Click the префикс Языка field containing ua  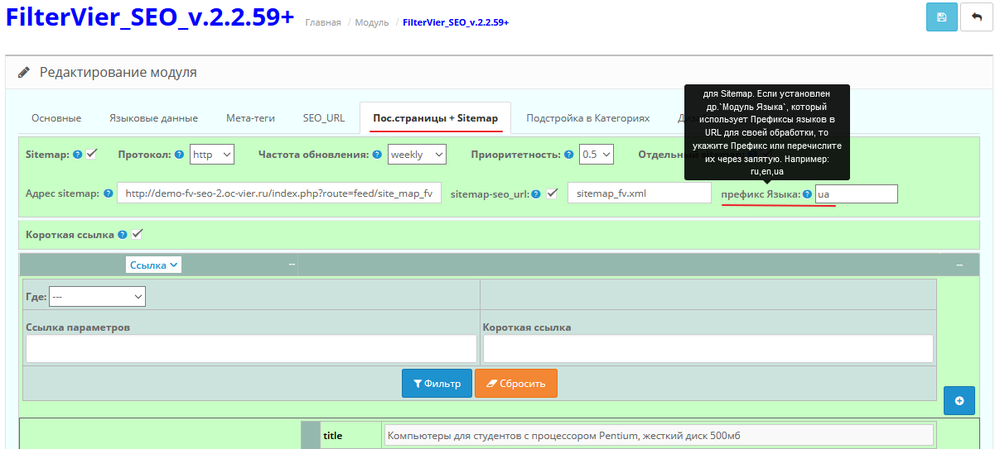857,194
